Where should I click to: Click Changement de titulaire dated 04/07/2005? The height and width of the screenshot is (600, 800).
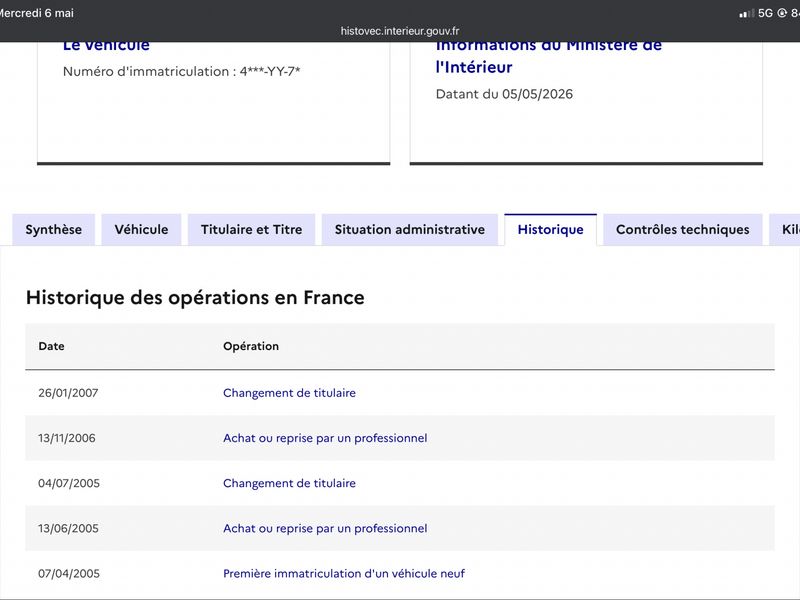289,483
